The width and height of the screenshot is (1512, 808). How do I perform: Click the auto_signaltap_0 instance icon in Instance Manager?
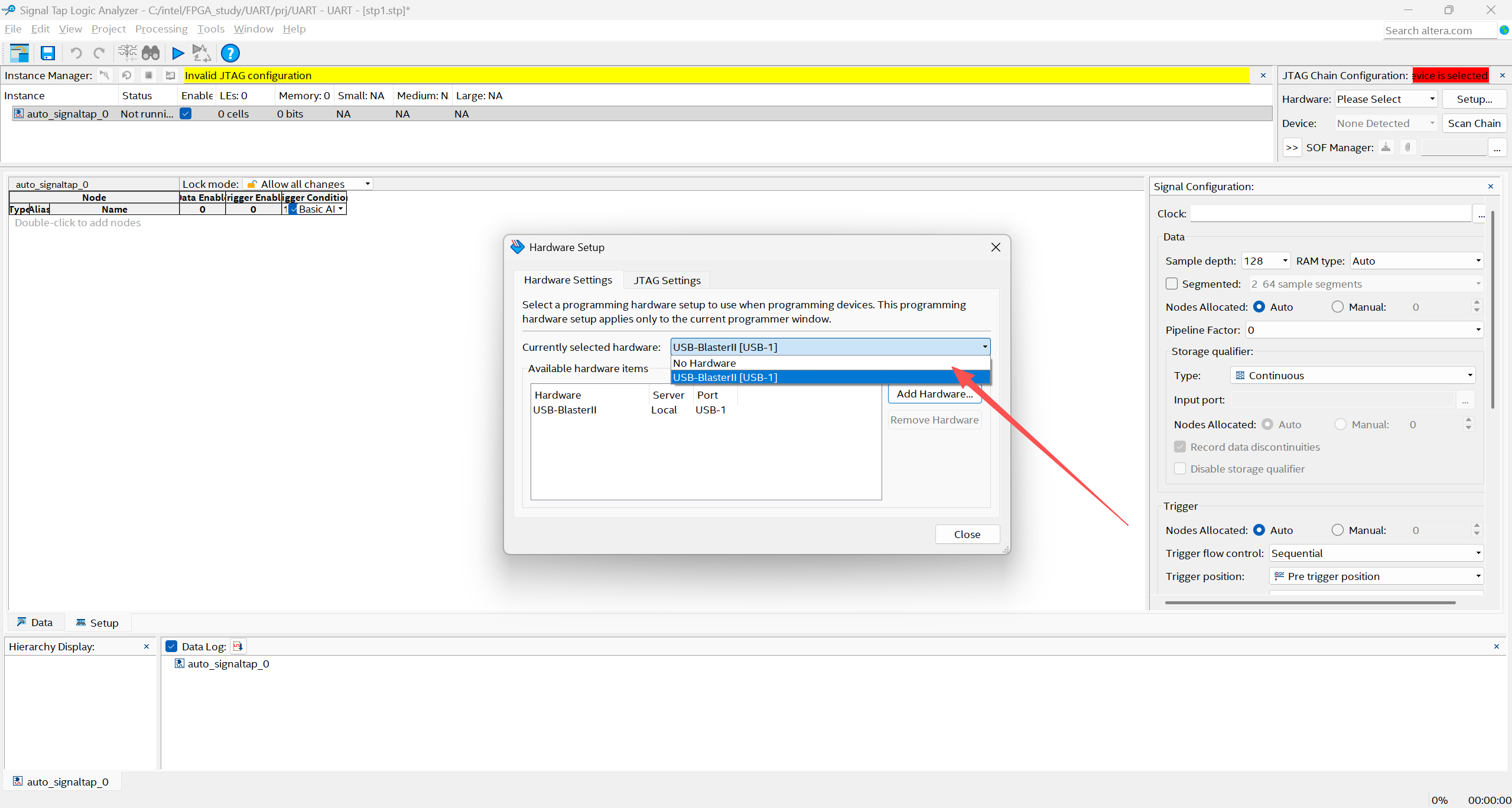point(19,113)
